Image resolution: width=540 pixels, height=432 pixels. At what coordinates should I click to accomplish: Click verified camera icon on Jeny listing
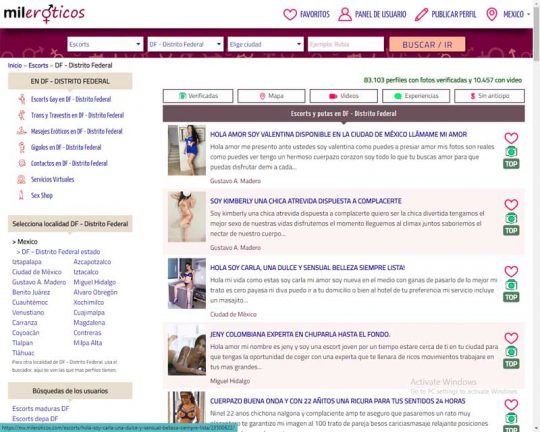point(511,351)
